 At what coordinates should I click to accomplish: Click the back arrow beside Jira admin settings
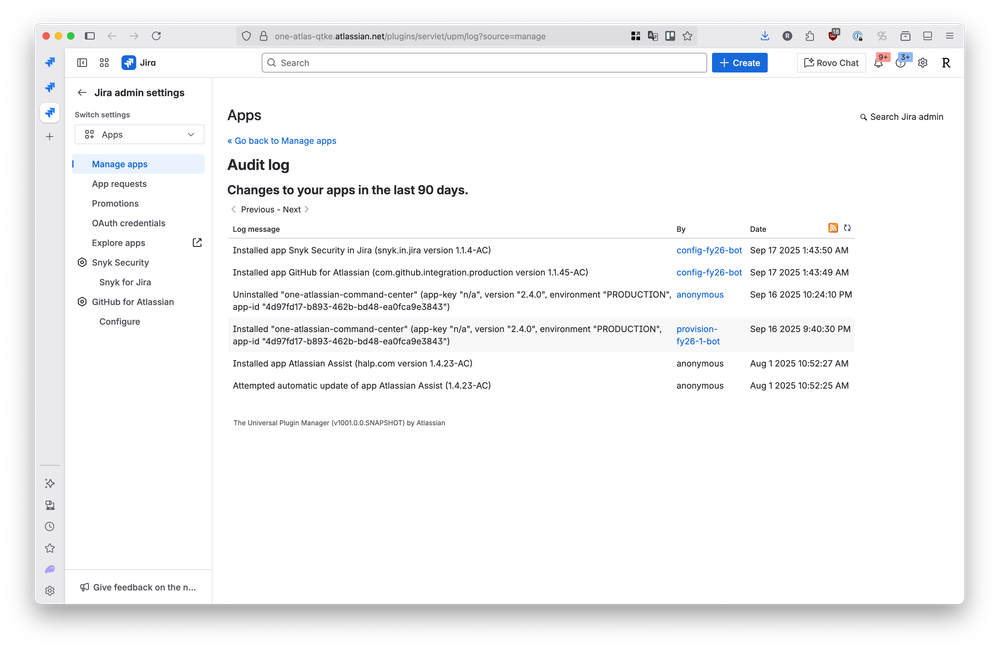click(82, 93)
